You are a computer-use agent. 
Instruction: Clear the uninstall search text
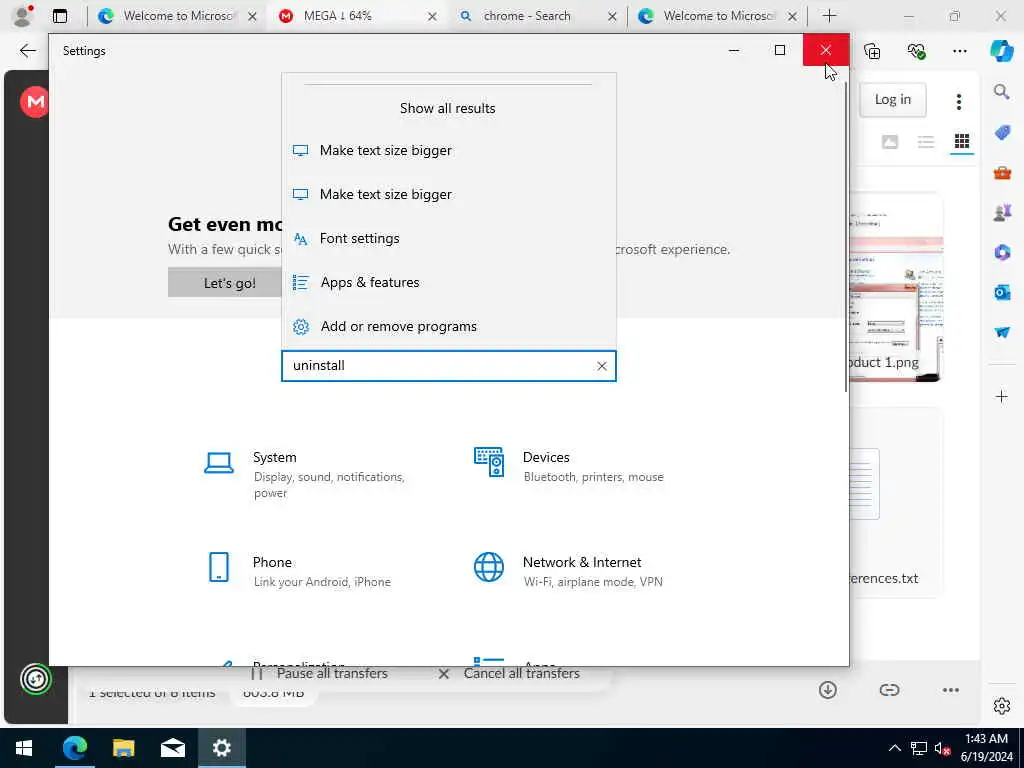601,366
